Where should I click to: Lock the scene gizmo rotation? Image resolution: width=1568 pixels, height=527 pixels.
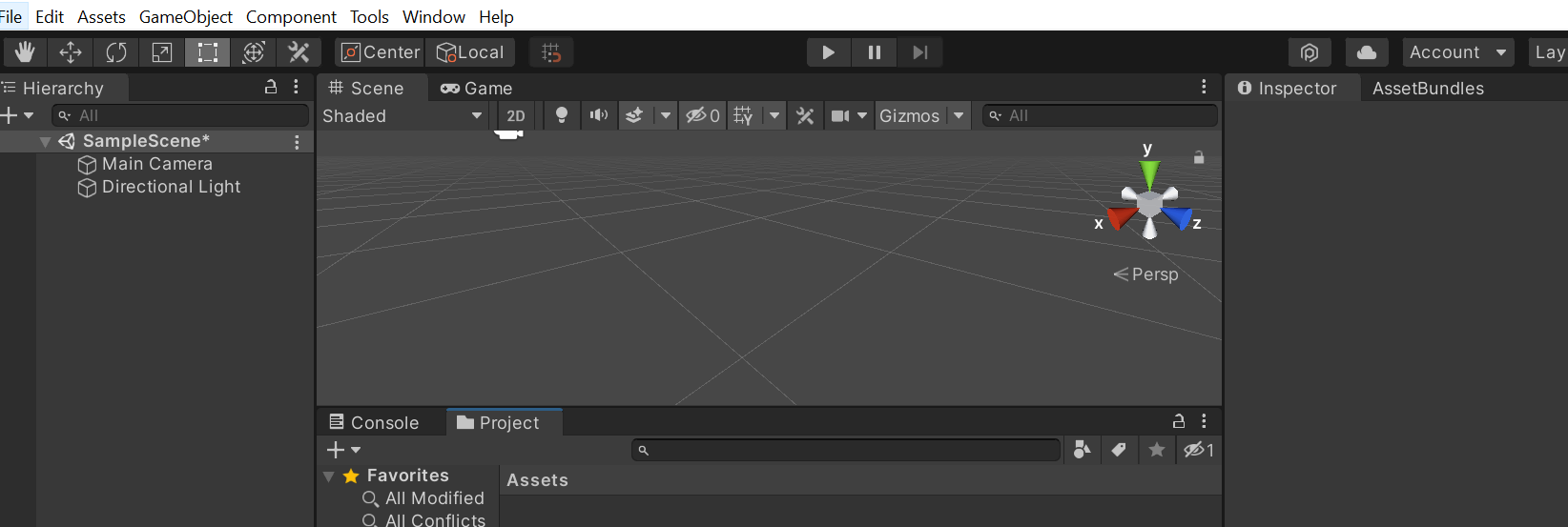pos(1199,157)
